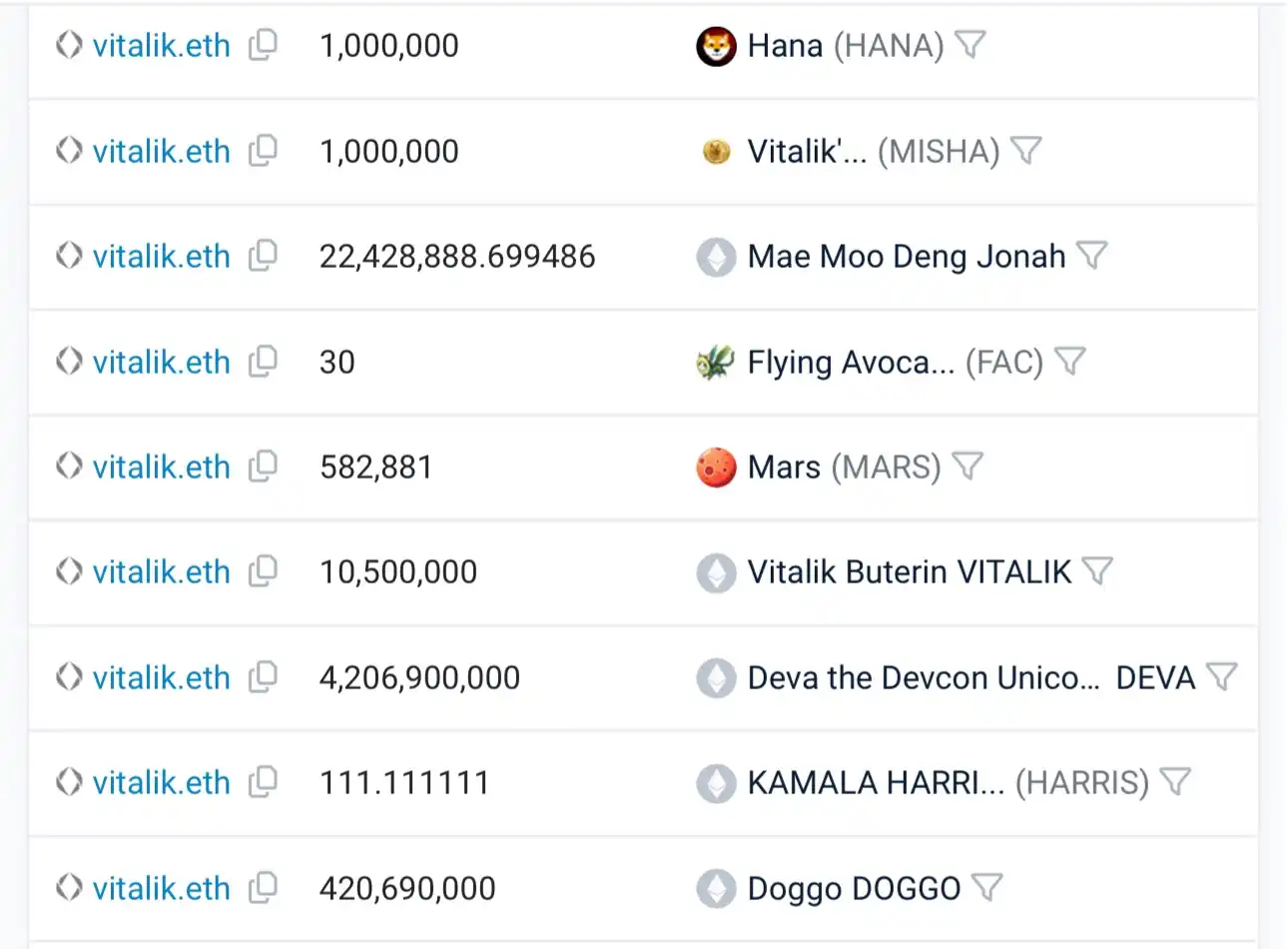Open the filter for the HANA token
The width and height of the screenshot is (1288, 949).
(970, 45)
